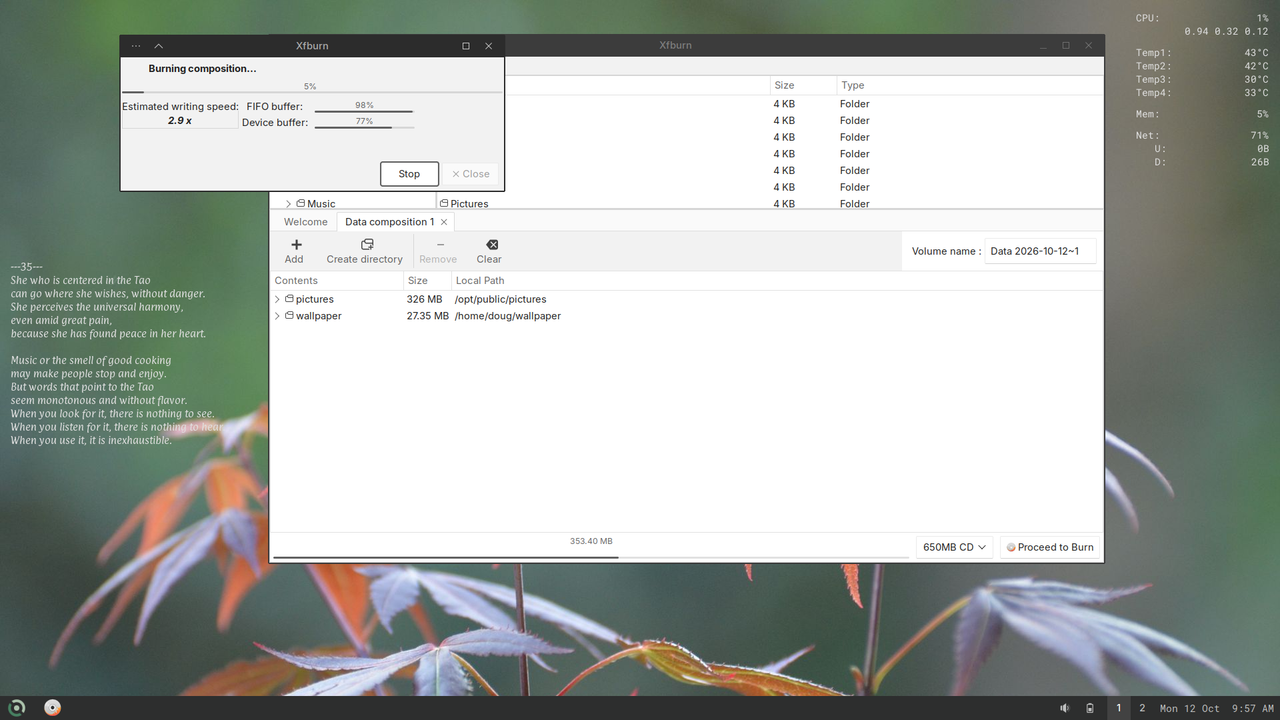Click the Add button label
Screen dimensions: 1280x720
294,259
